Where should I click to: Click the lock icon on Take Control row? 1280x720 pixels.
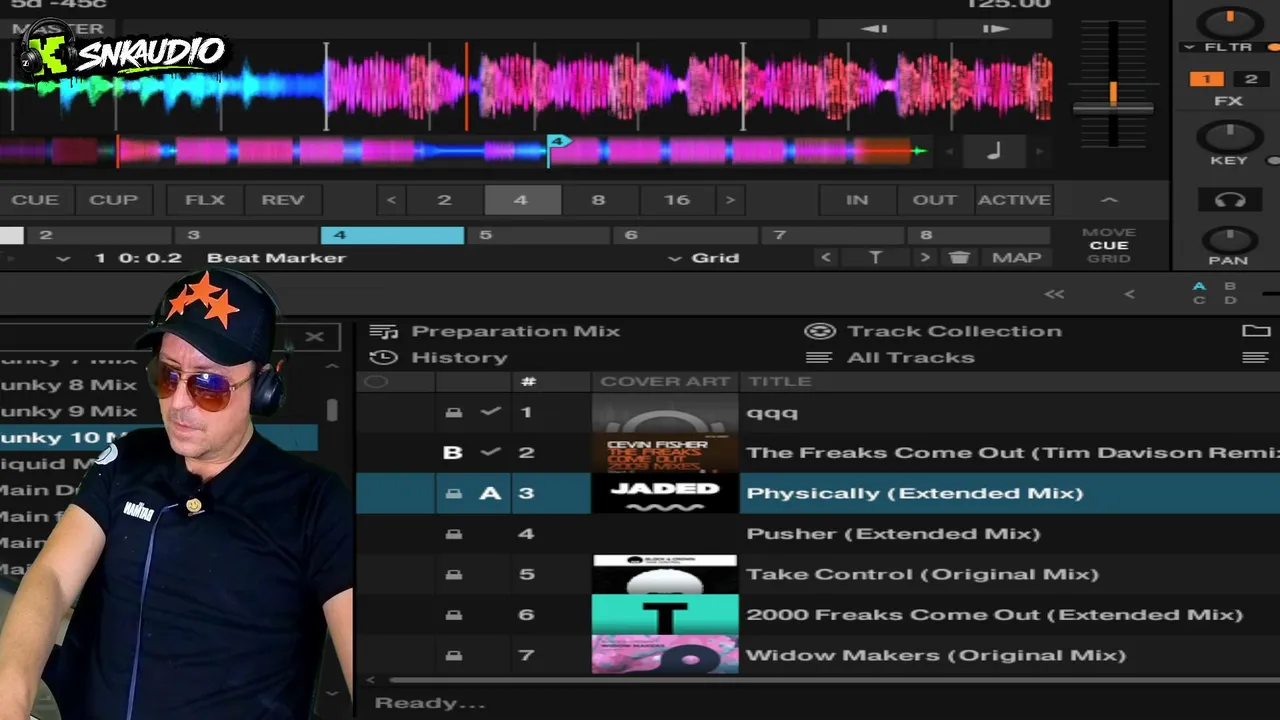[453, 574]
